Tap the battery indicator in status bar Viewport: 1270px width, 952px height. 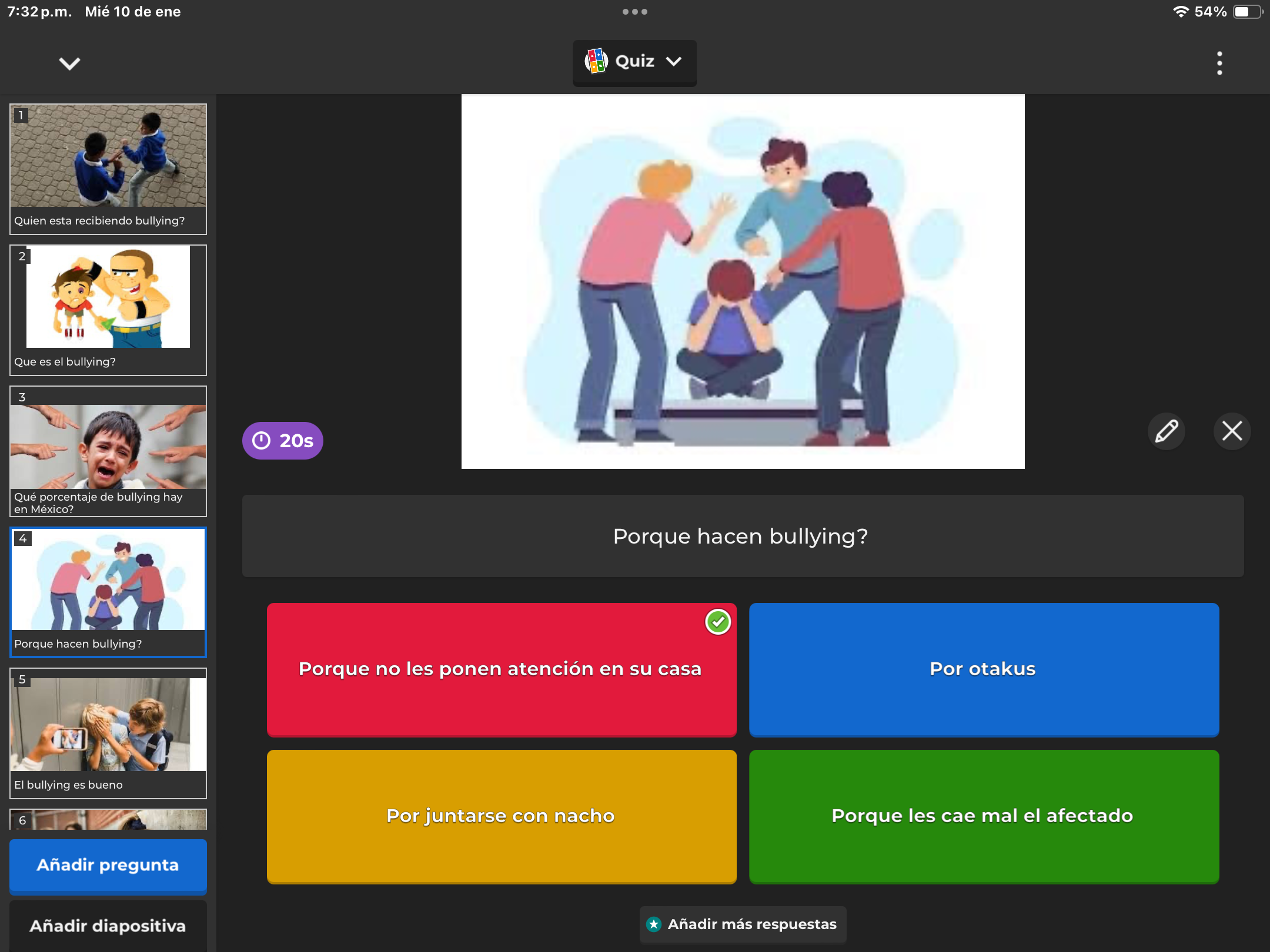tap(1246, 12)
